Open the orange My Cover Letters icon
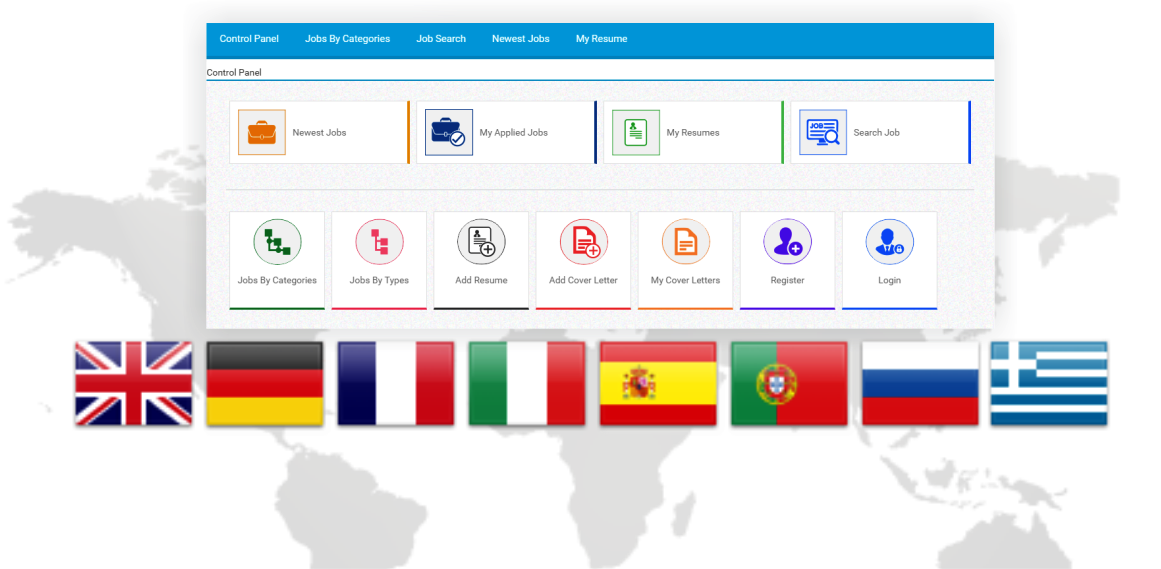 pos(686,242)
